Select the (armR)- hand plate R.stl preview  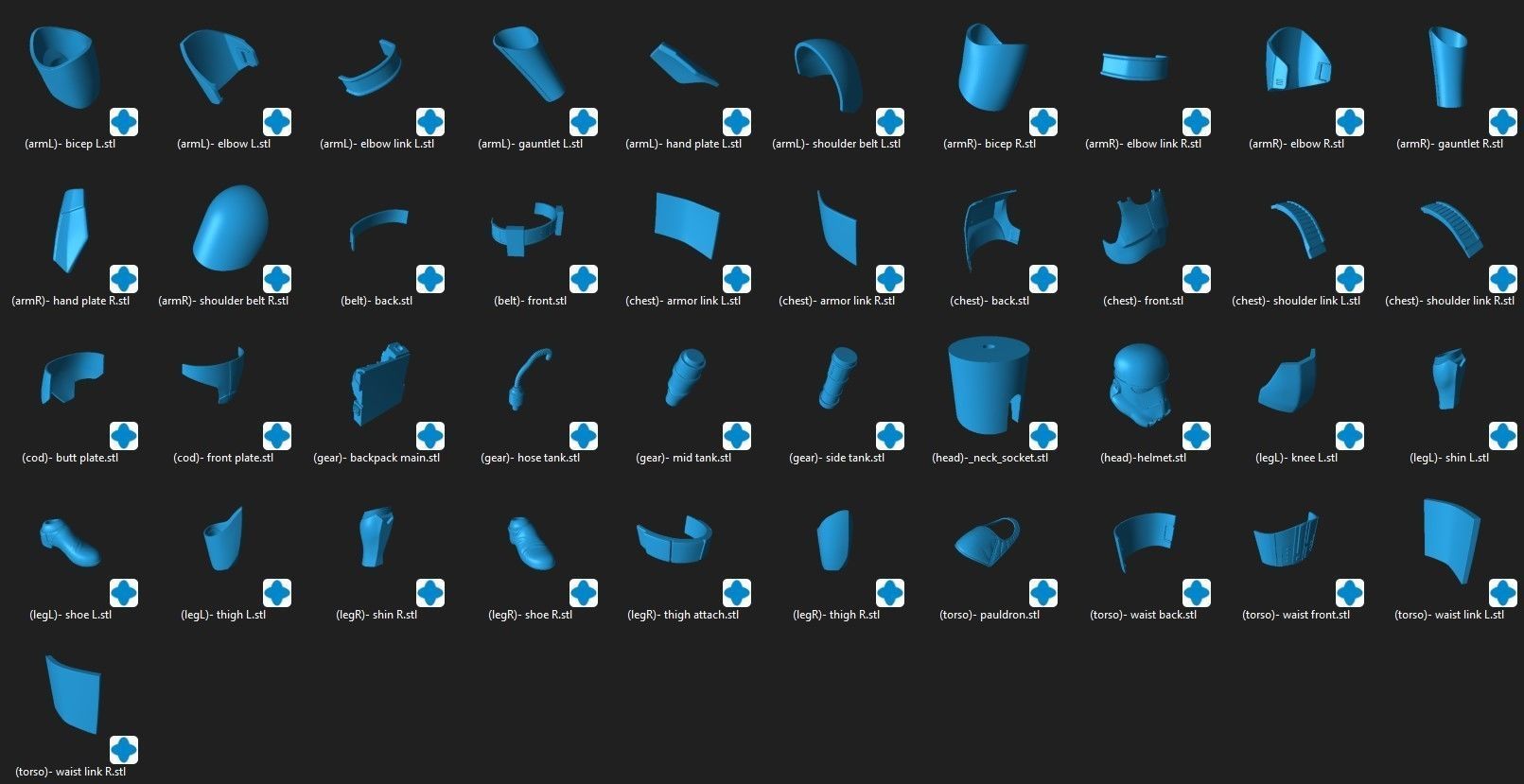coord(72,231)
